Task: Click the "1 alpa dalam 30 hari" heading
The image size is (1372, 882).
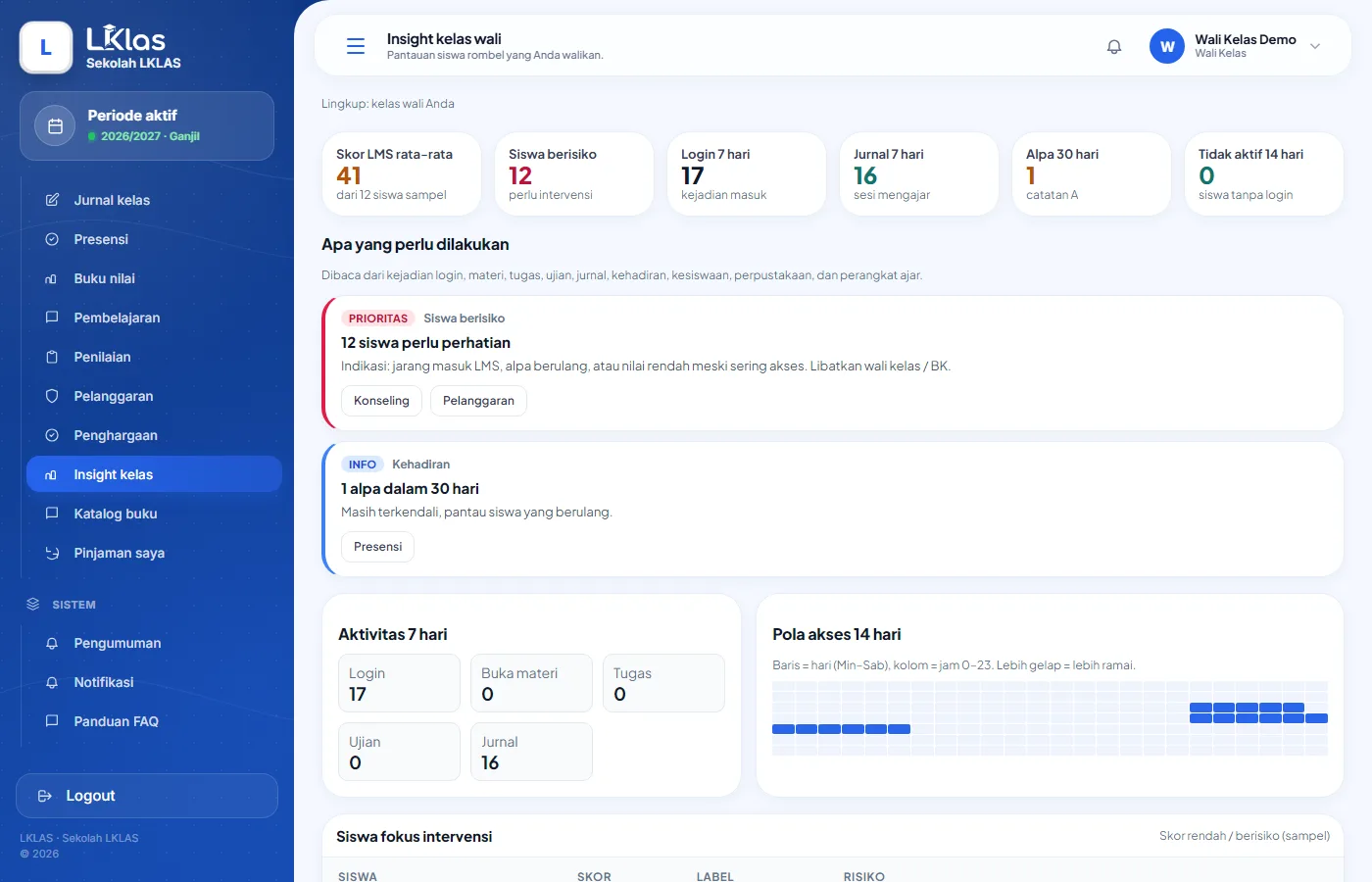Action: (x=410, y=489)
